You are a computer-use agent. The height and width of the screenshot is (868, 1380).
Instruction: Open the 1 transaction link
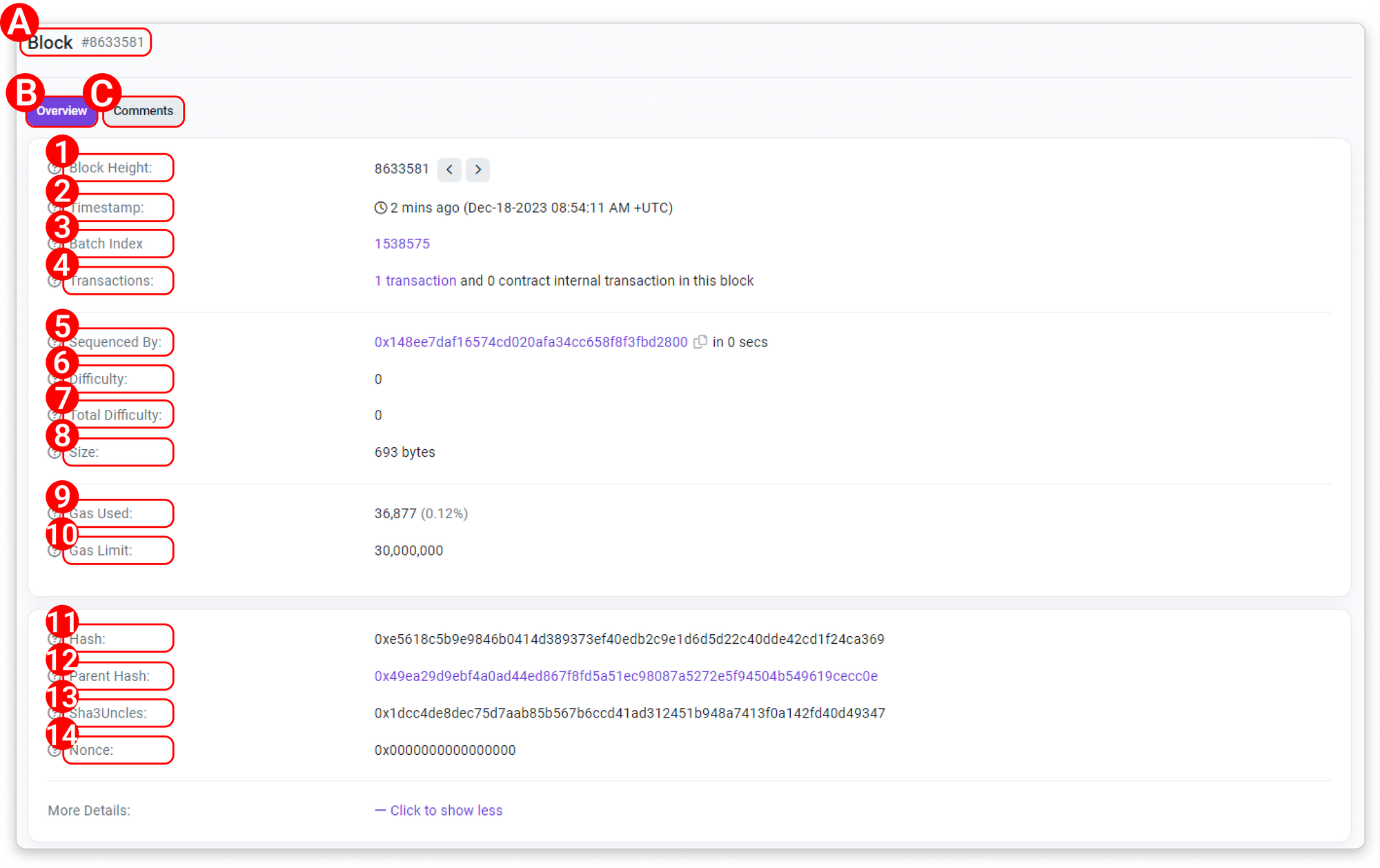pyautogui.click(x=415, y=281)
